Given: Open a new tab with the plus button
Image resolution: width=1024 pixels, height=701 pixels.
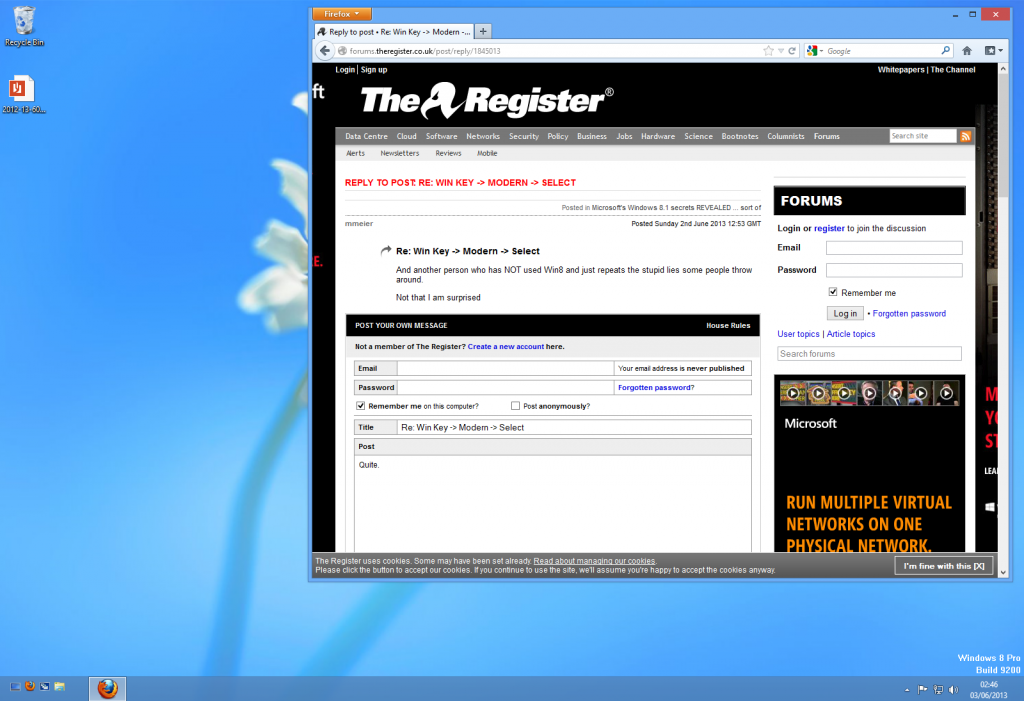Looking at the screenshot, I should pyautogui.click(x=483, y=31).
